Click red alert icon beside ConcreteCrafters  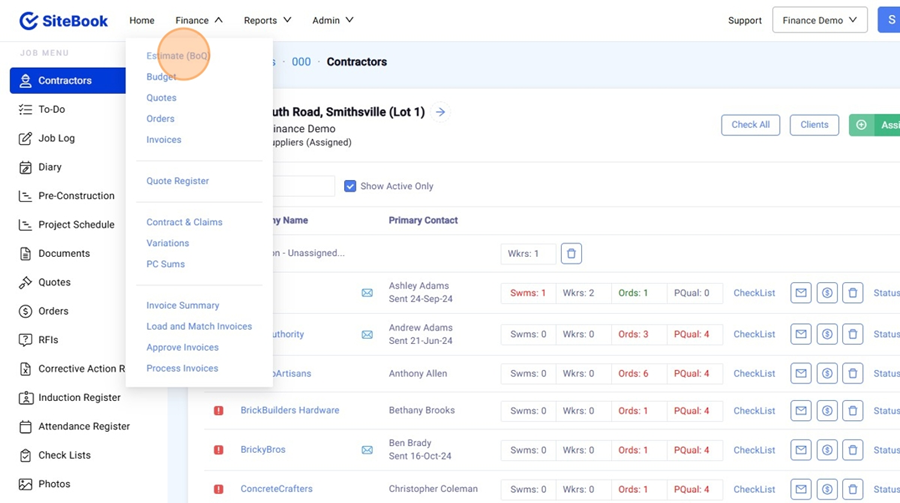pos(219,489)
